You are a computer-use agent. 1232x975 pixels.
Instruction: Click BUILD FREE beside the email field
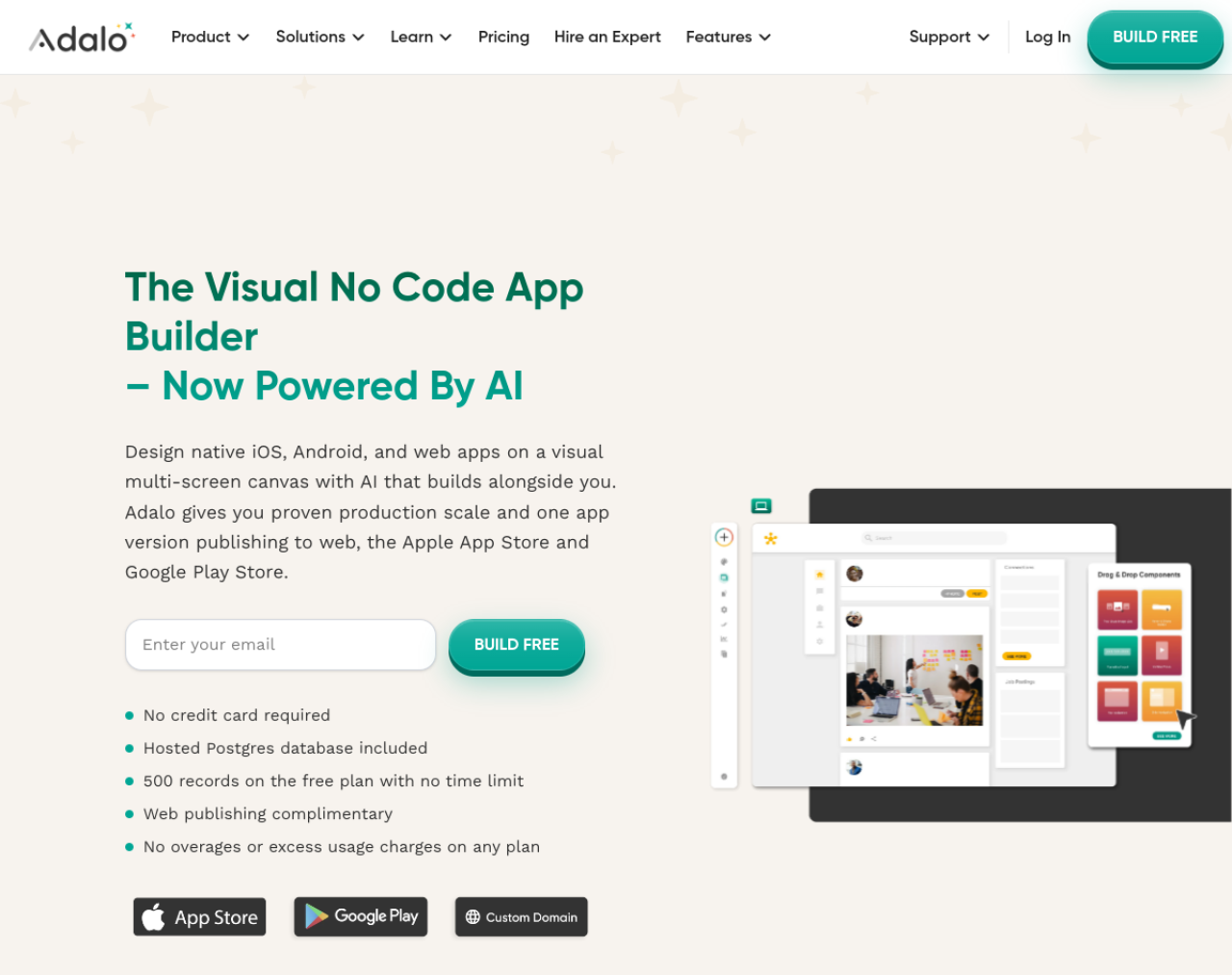517,645
